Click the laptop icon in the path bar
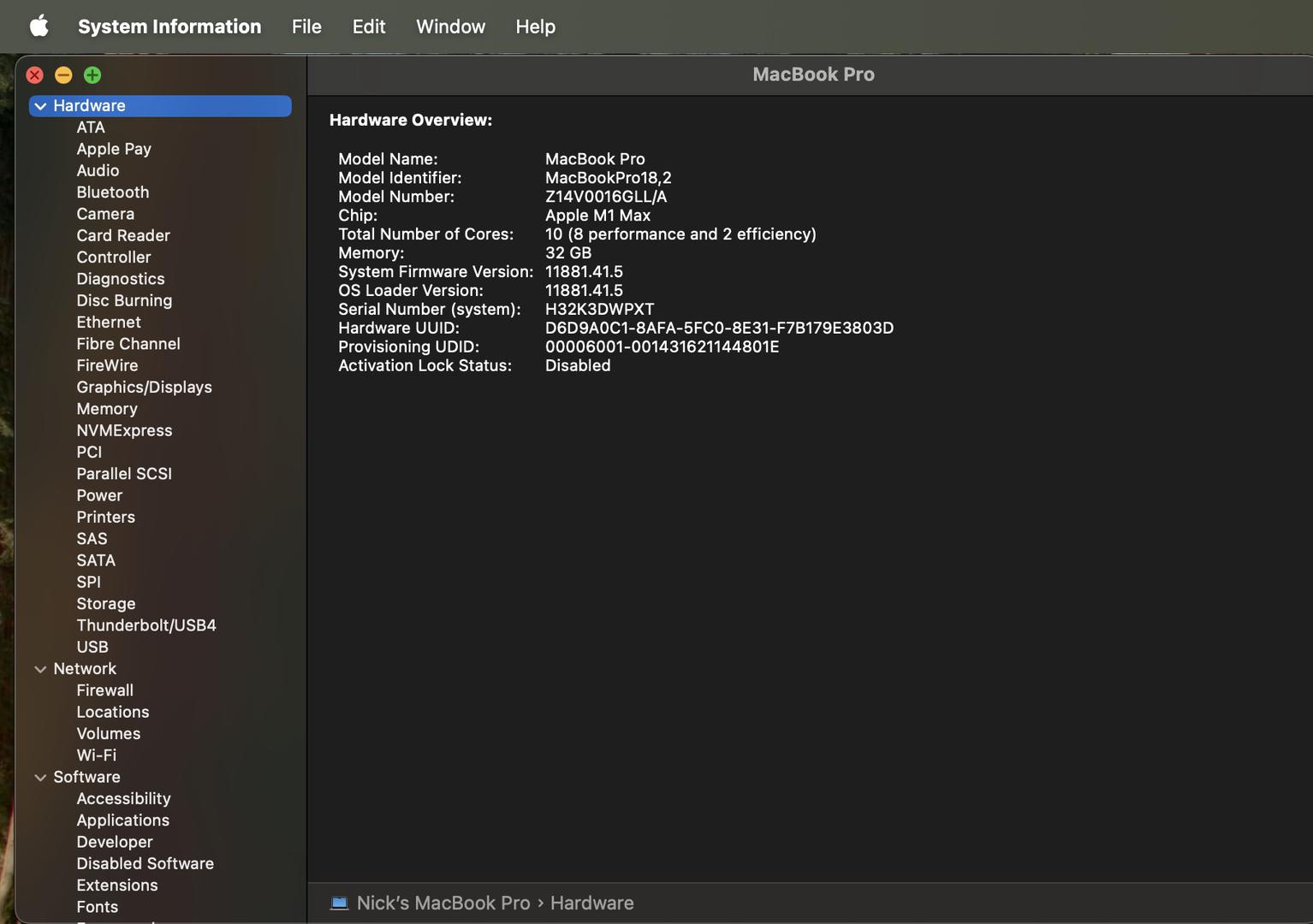The height and width of the screenshot is (924, 1313). pyautogui.click(x=339, y=903)
